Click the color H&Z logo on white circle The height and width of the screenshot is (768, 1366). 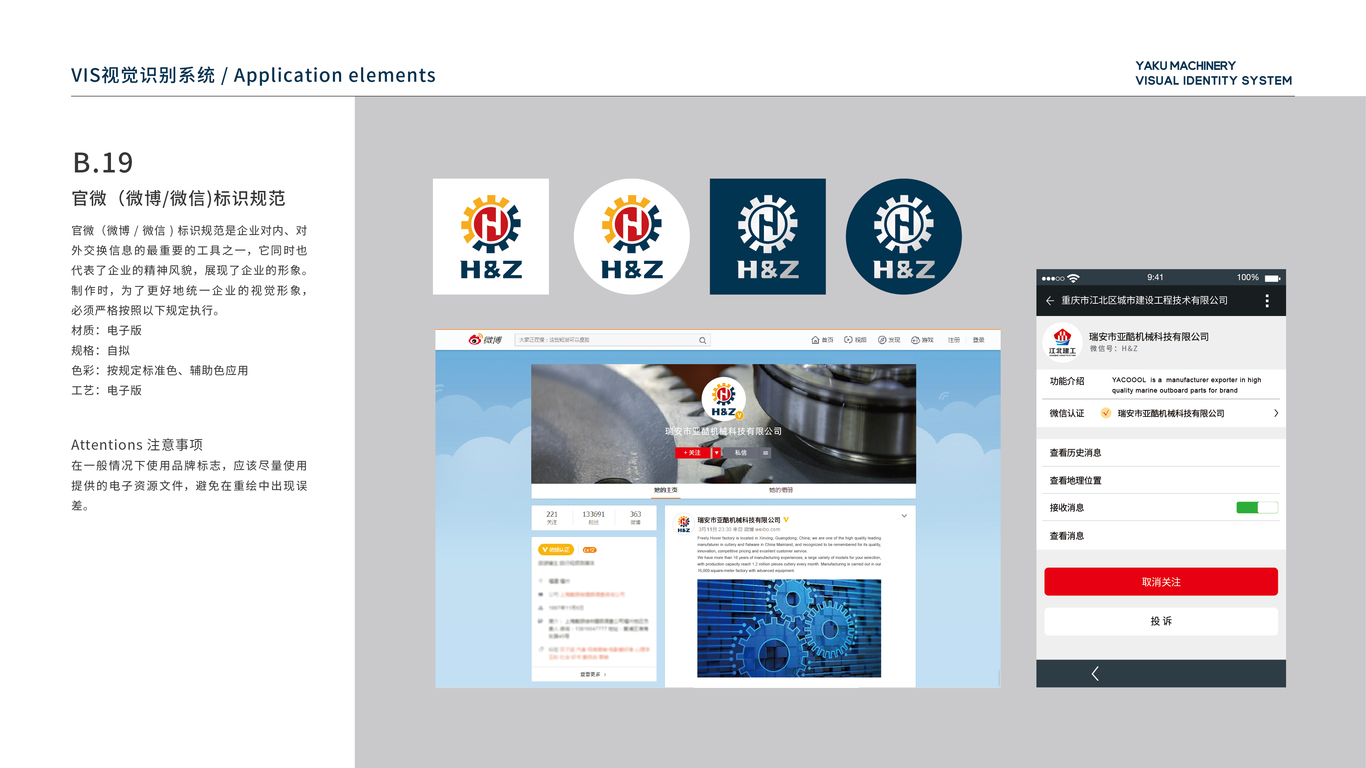point(632,237)
